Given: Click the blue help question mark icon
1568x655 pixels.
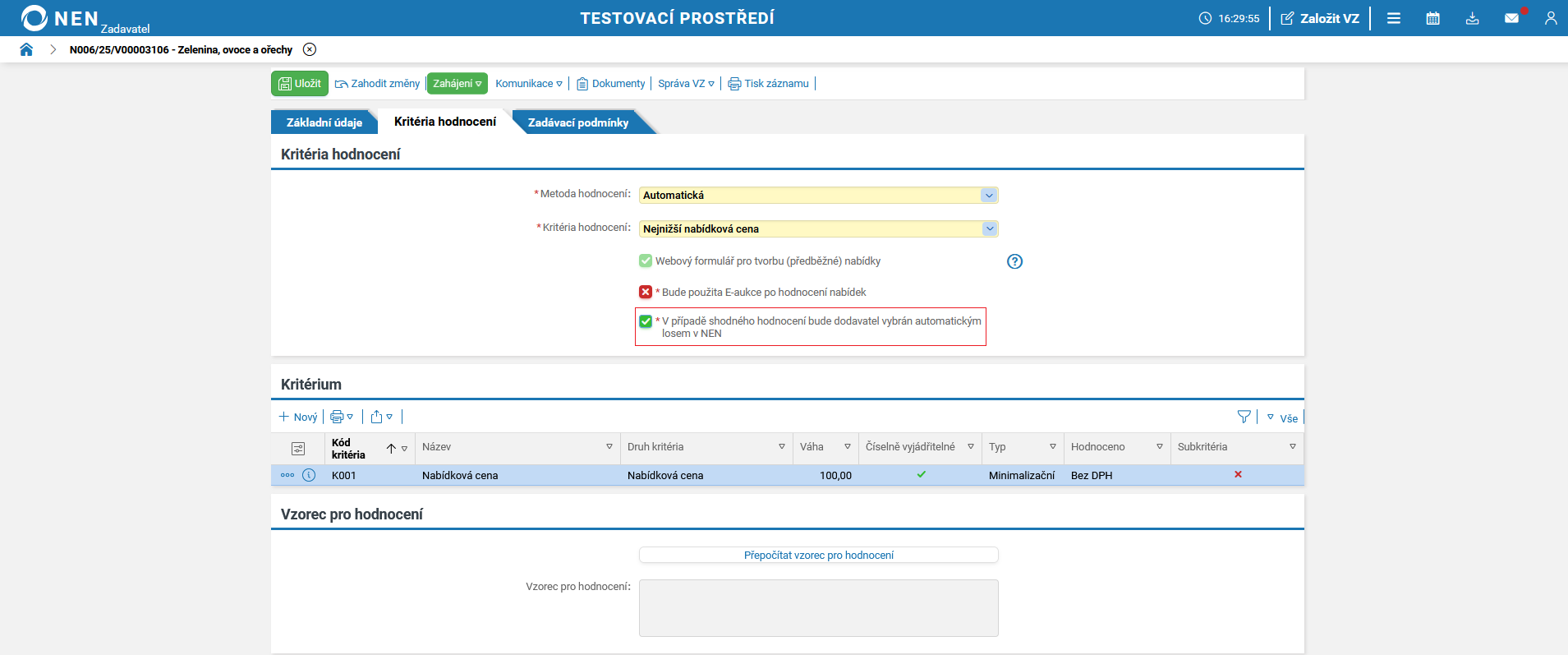Looking at the screenshot, I should pos(1014,261).
